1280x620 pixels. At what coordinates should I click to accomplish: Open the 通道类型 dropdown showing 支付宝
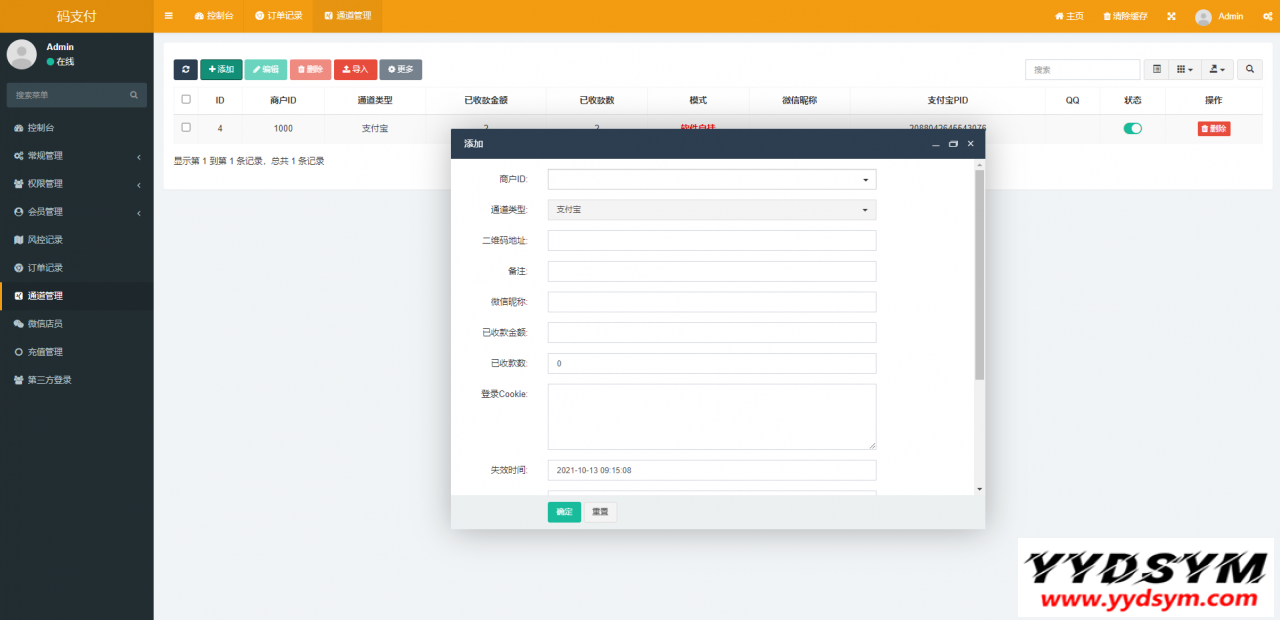[711, 210]
